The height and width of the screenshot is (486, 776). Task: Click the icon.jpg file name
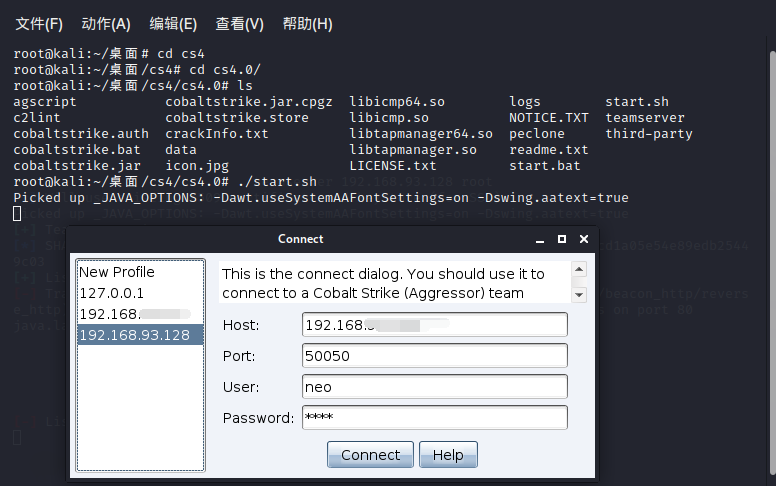coord(197,166)
